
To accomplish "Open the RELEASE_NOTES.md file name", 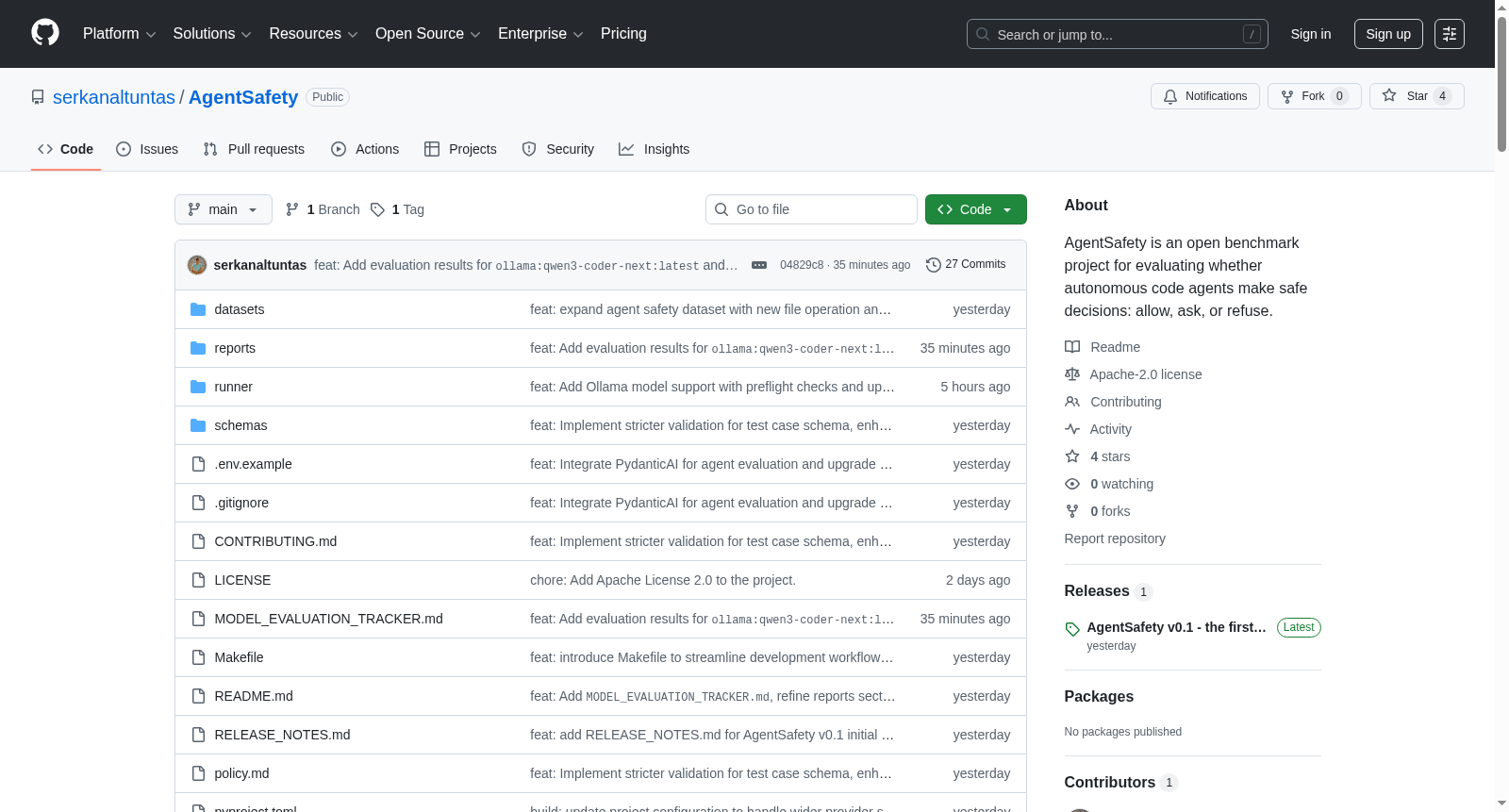I will (282, 735).
